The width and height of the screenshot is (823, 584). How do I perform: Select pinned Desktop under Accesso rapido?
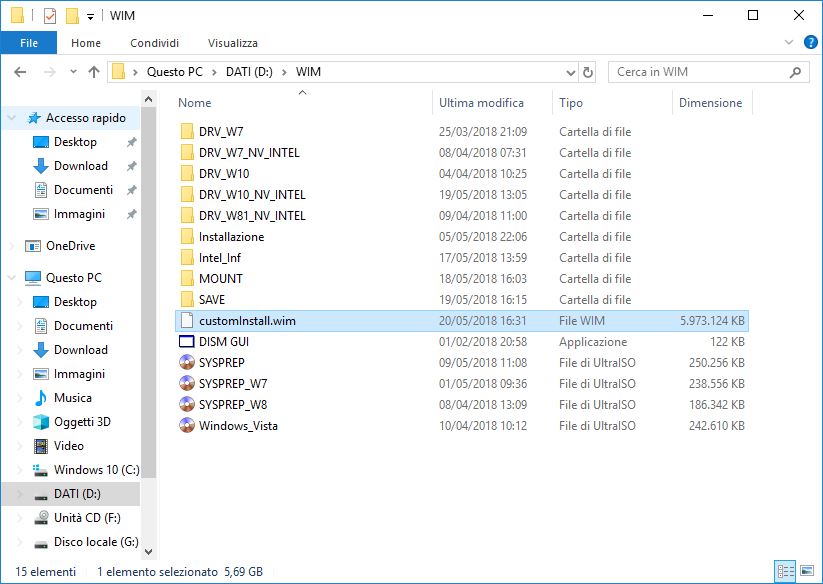75,142
